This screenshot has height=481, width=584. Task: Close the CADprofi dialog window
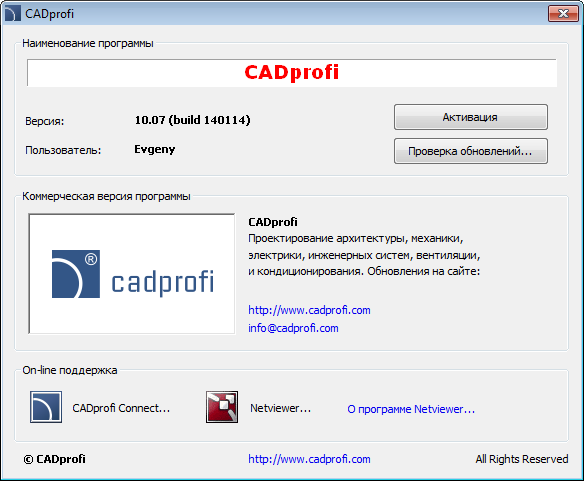(563, 14)
